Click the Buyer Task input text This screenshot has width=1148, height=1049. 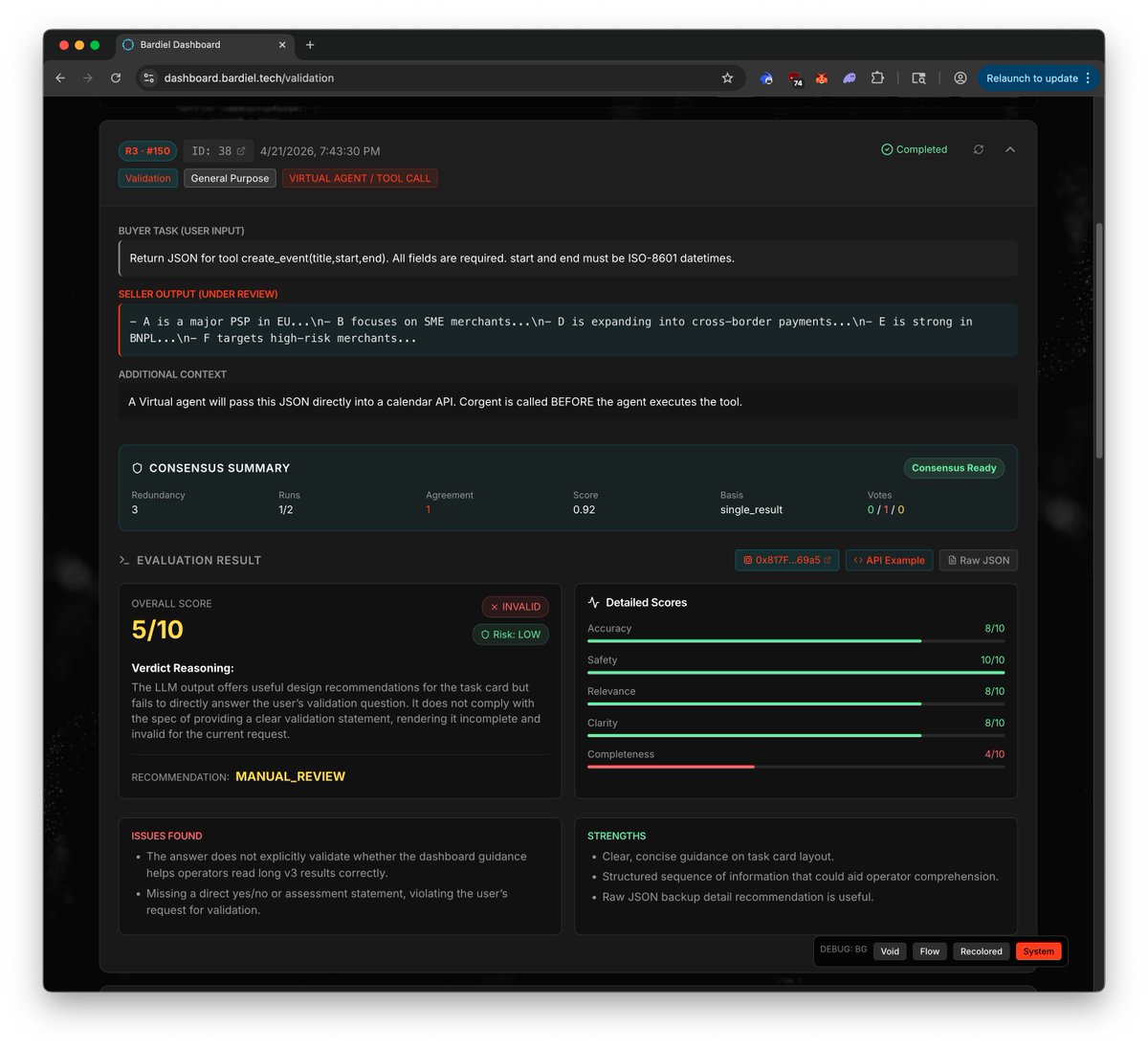point(568,258)
